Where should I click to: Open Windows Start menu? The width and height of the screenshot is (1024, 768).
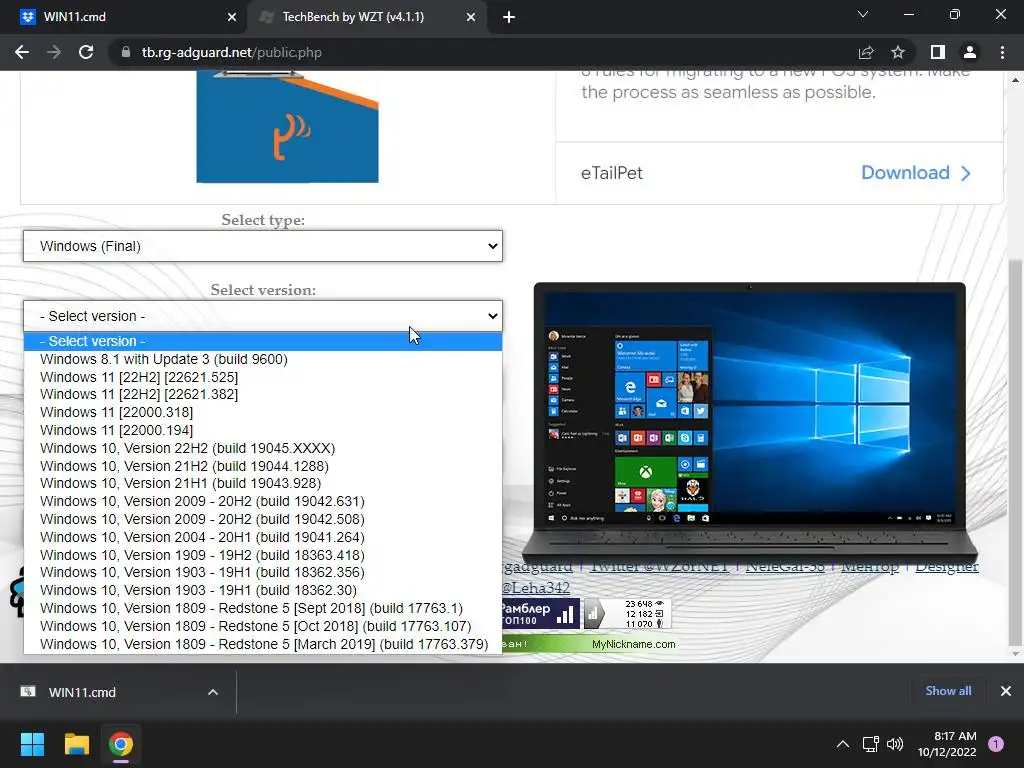[x=32, y=744]
